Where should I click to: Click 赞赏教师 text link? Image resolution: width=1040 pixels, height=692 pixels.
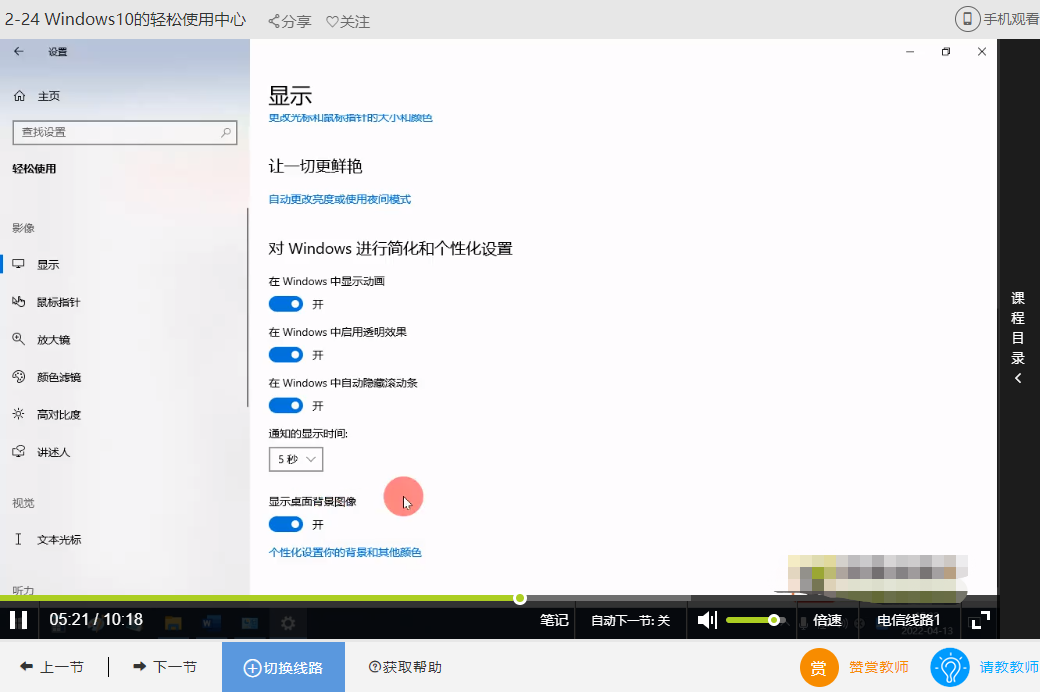pos(879,667)
